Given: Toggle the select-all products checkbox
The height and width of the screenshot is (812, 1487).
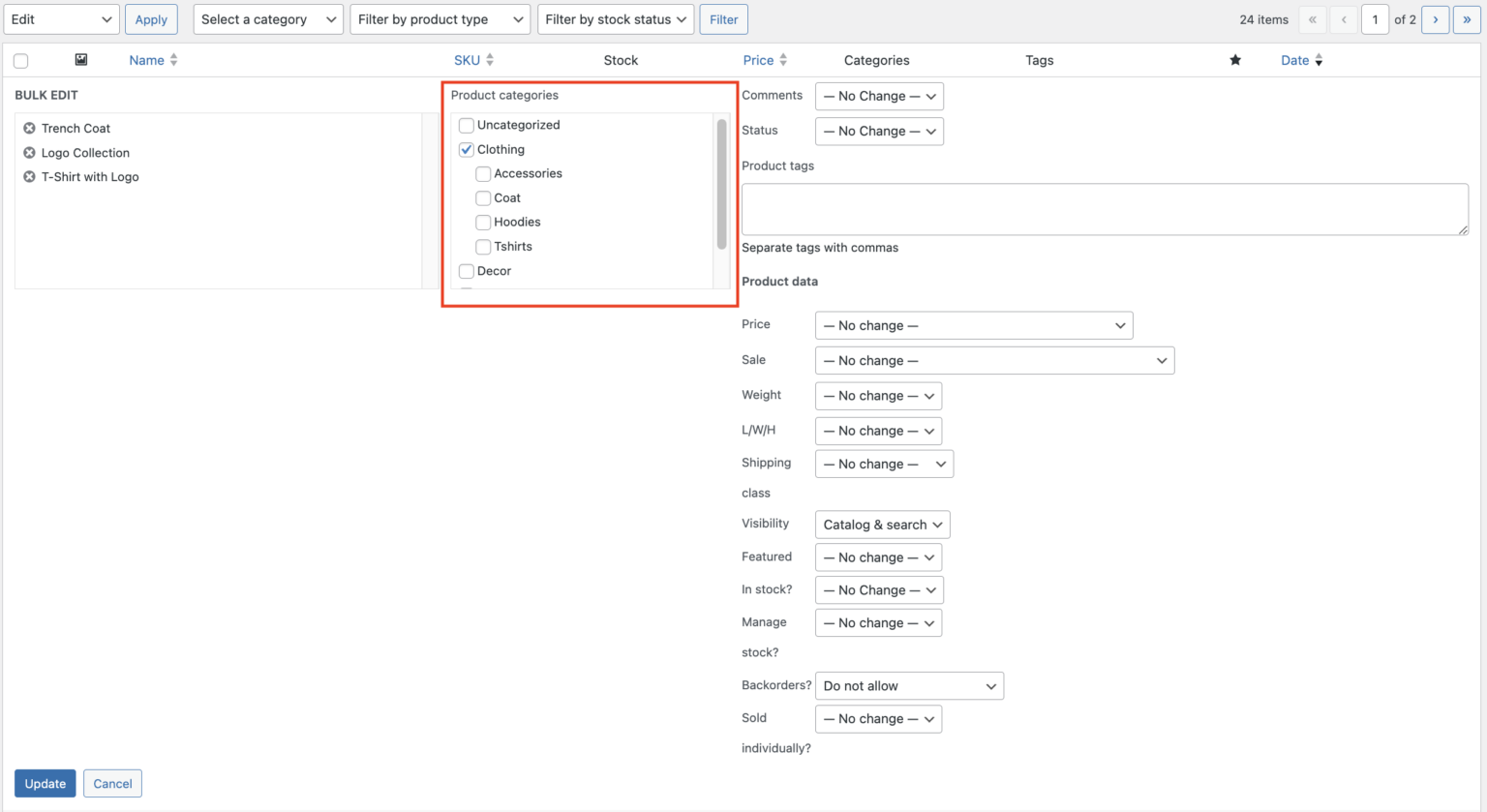Looking at the screenshot, I should click(20, 60).
